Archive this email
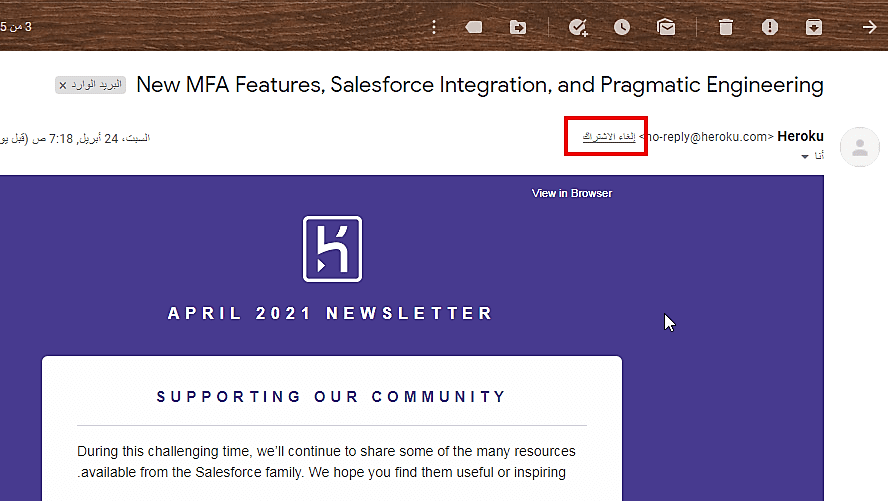The width and height of the screenshot is (888, 501). [814, 27]
